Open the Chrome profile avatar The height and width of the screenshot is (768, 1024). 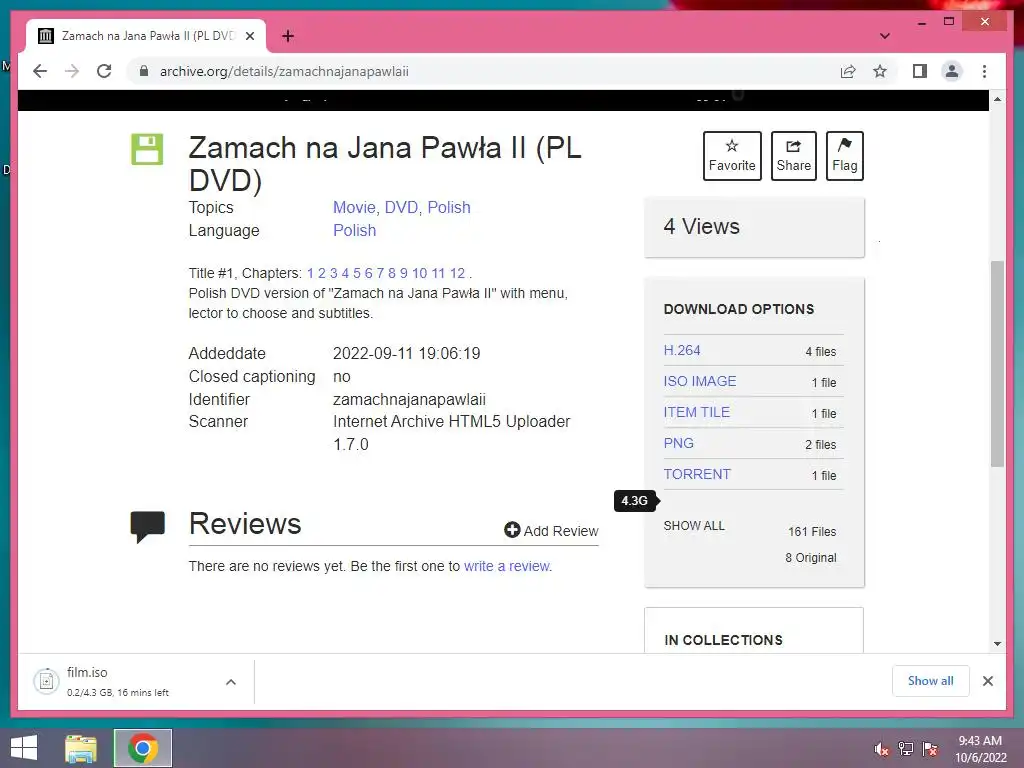tap(952, 71)
